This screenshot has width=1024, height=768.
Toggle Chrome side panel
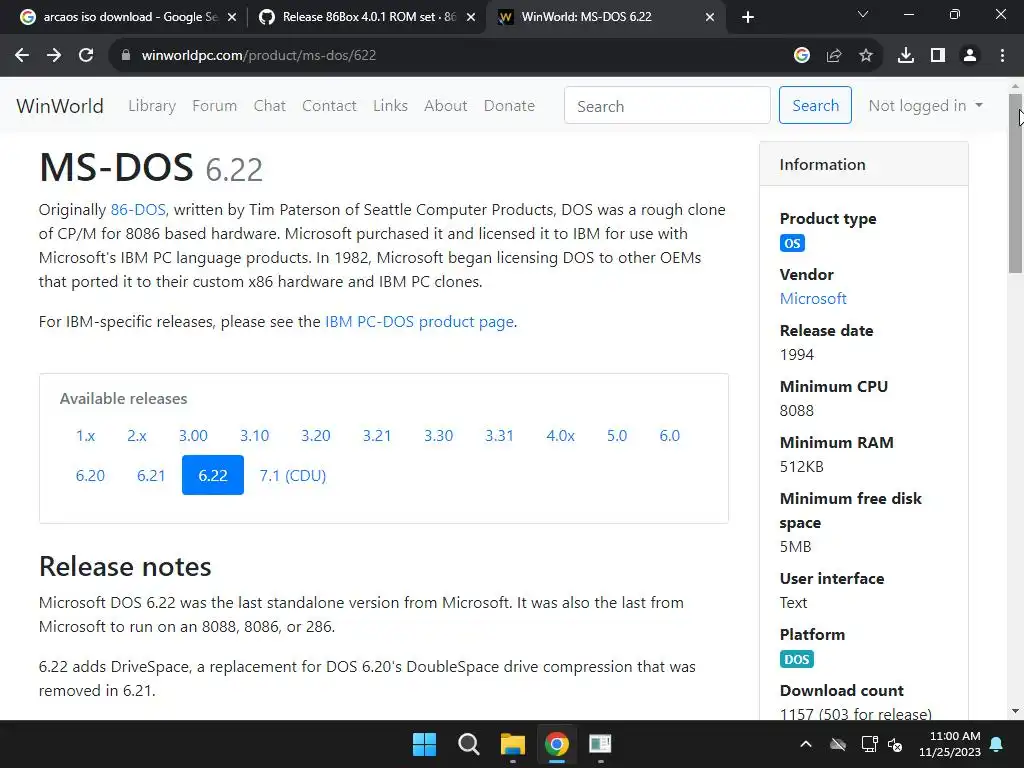(x=938, y=56)
